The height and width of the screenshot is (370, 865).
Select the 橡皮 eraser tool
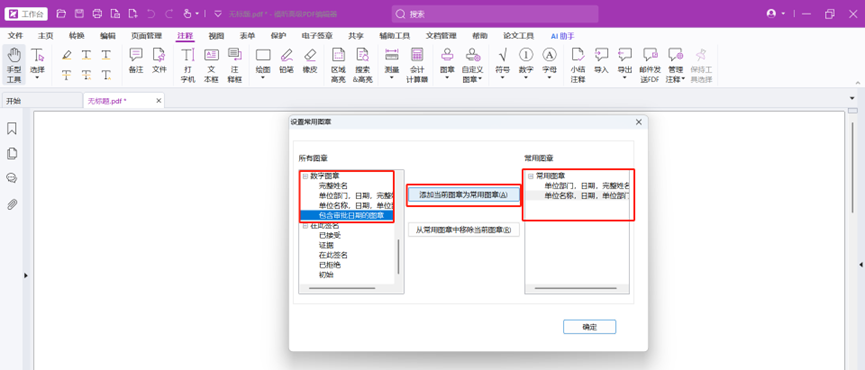tap(309, 61)
